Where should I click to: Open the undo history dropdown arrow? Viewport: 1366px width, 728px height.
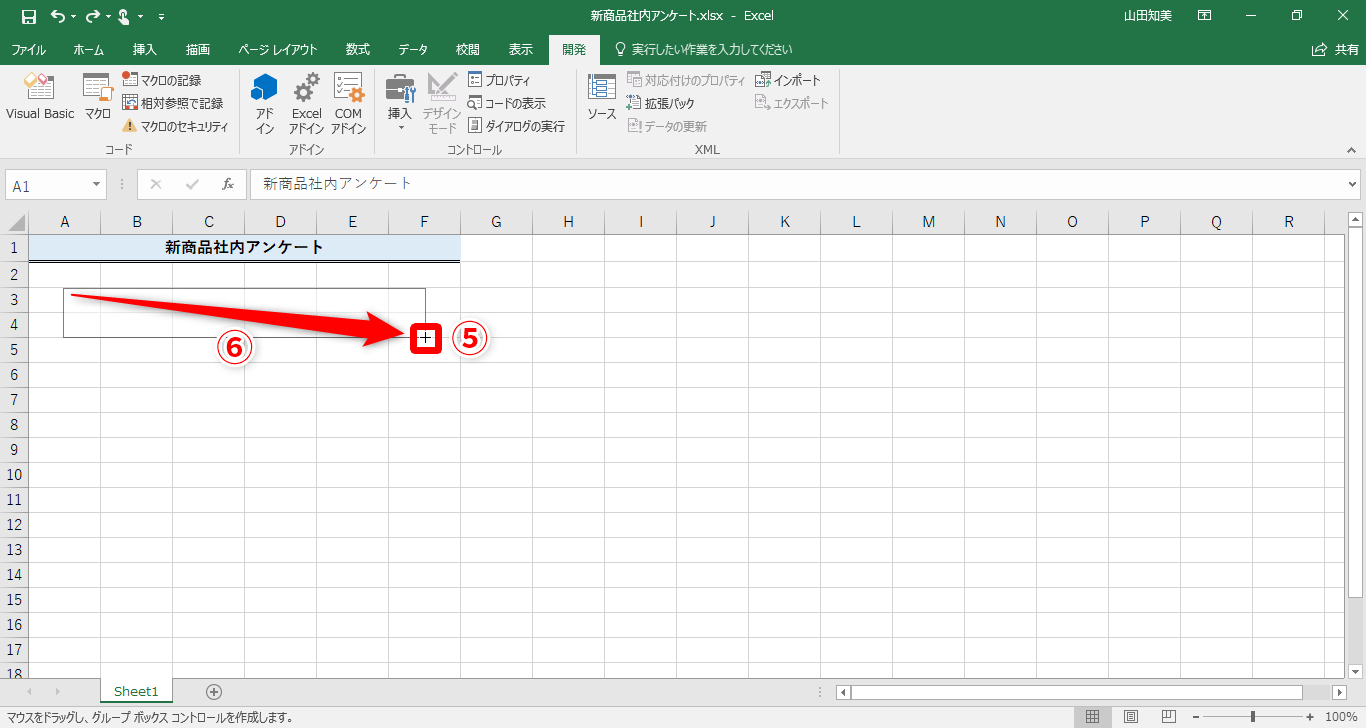(74, 16)
